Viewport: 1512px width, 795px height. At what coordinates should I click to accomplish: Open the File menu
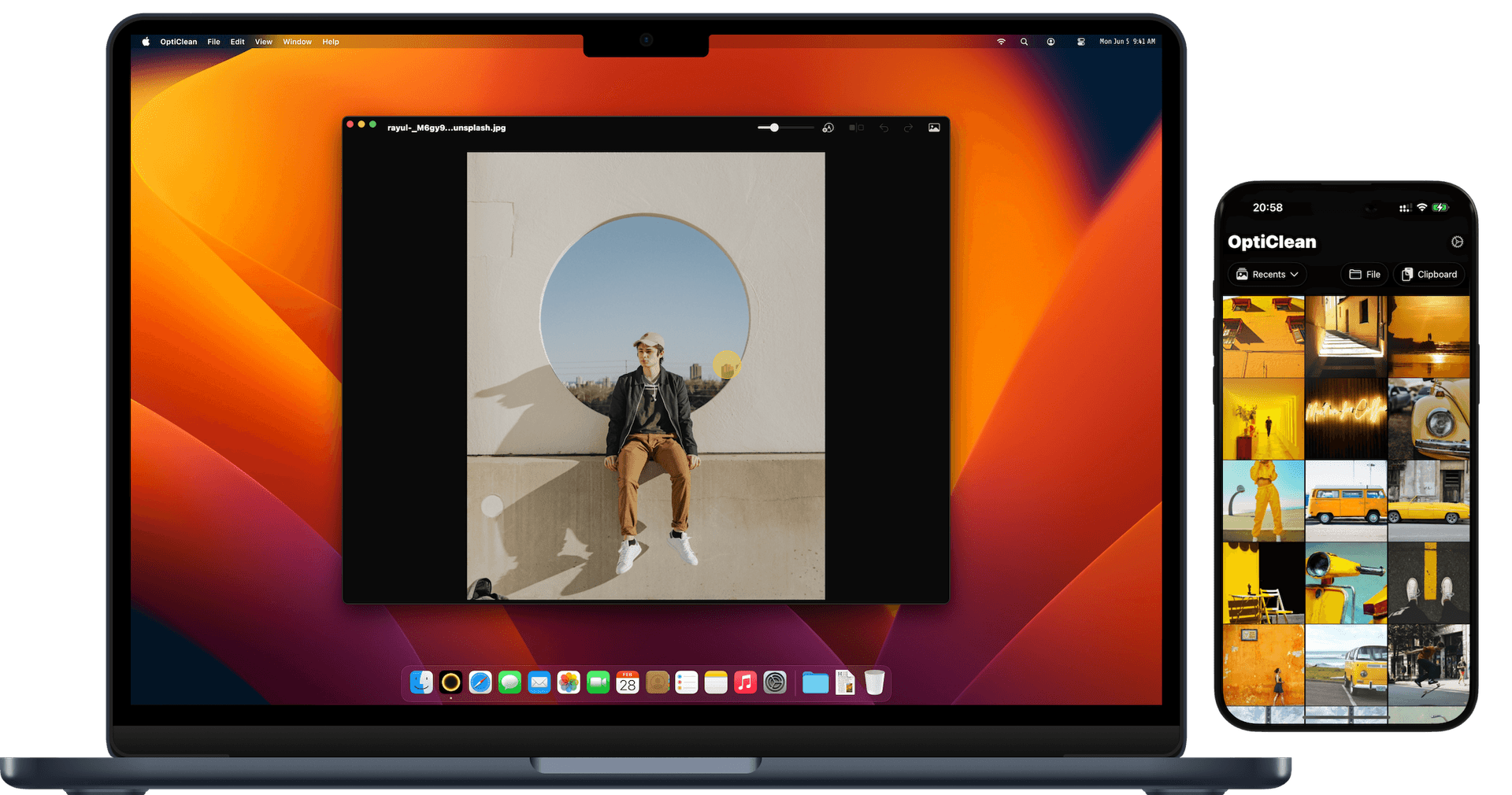(213, 42)
